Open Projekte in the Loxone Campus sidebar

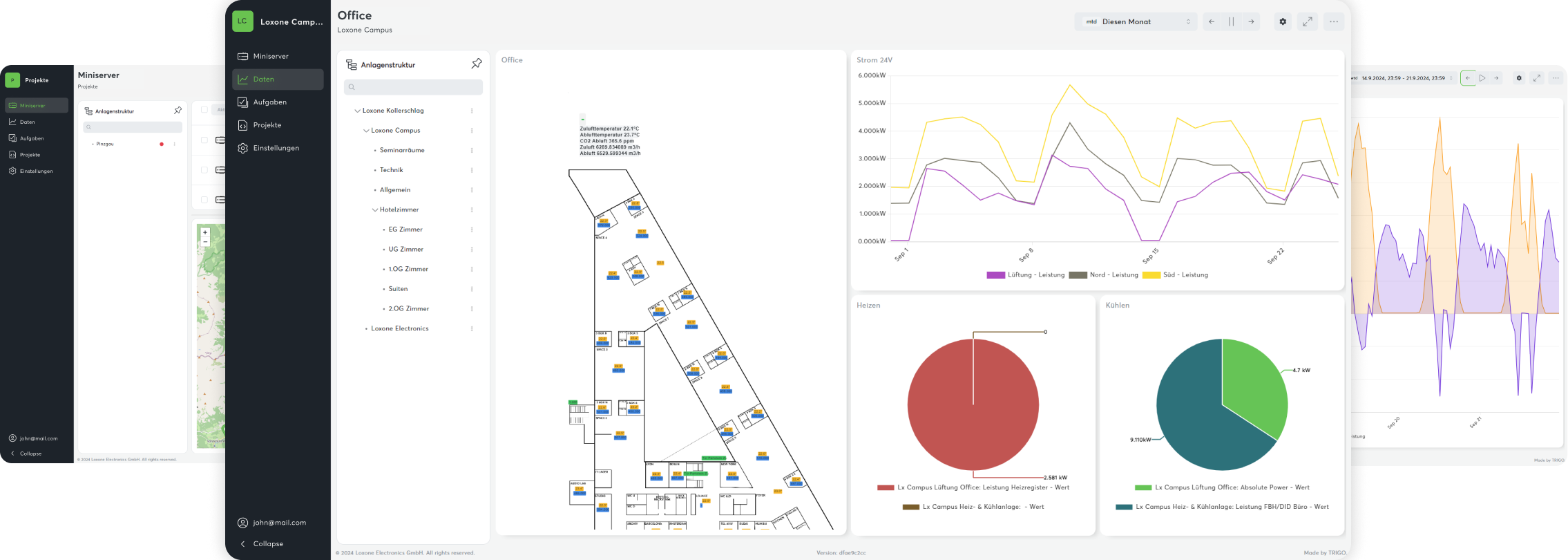pos(278,125)
